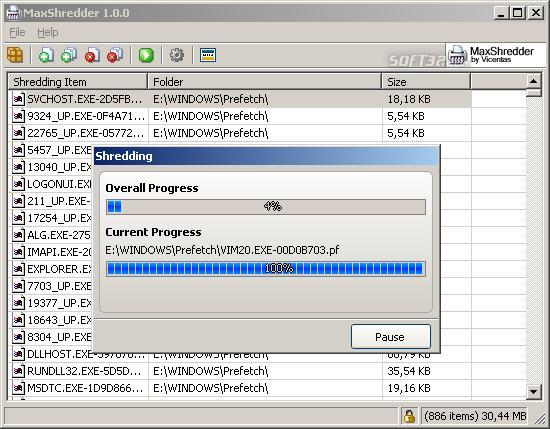Click the file icon beside RUNDLL32.EXE-5D5D
This screenshot has width=550, height=429.
(x=18, y=371)
